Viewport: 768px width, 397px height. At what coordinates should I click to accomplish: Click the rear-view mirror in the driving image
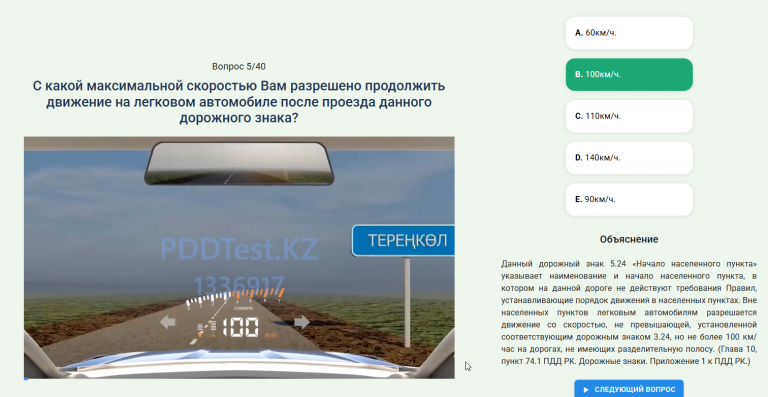click(x=239, y=163)
